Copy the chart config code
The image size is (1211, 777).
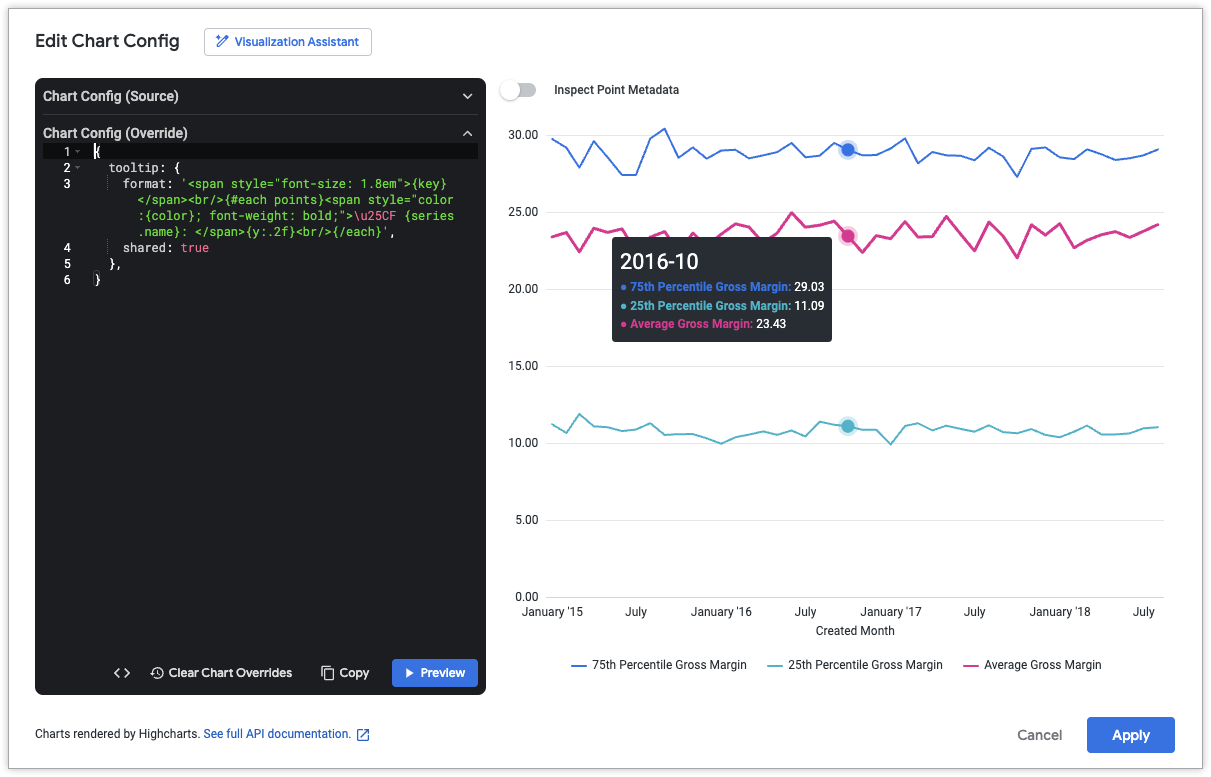[x=345, y=673]
